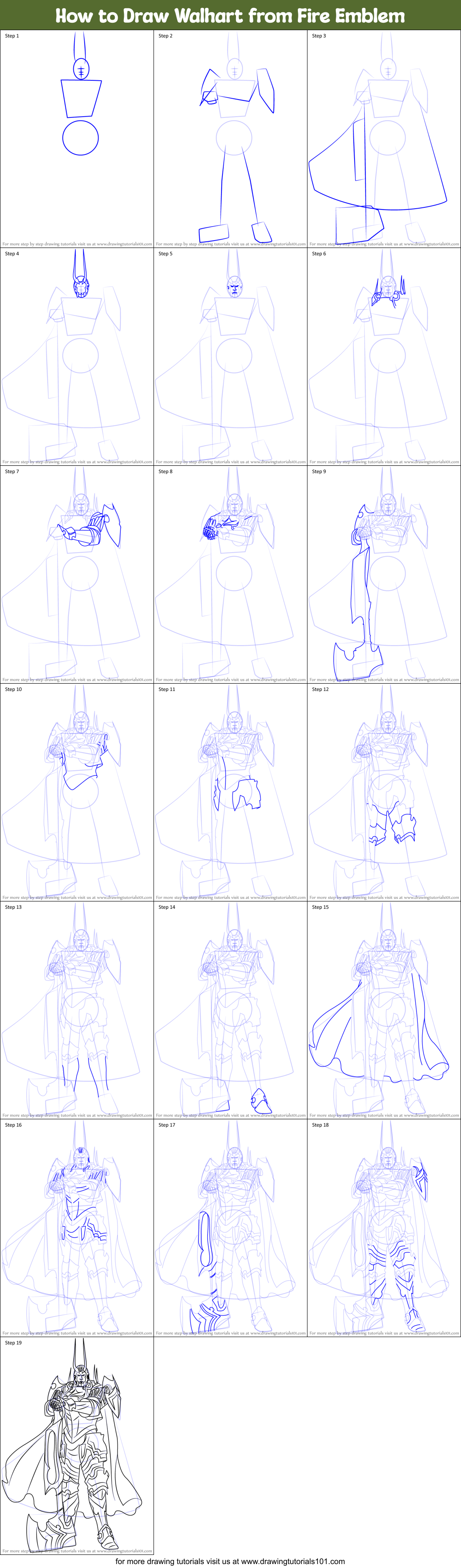
Task: Open the Step 16 drawing thumbnail
Action: click(77, 1228)
